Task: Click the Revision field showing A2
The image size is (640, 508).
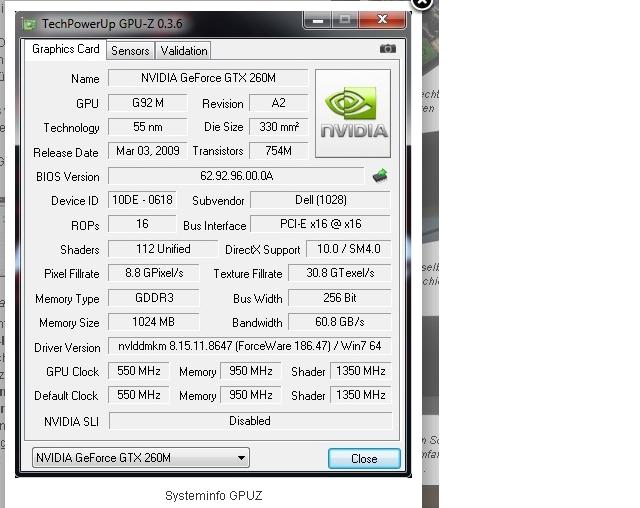Action: tap(278, 103)
